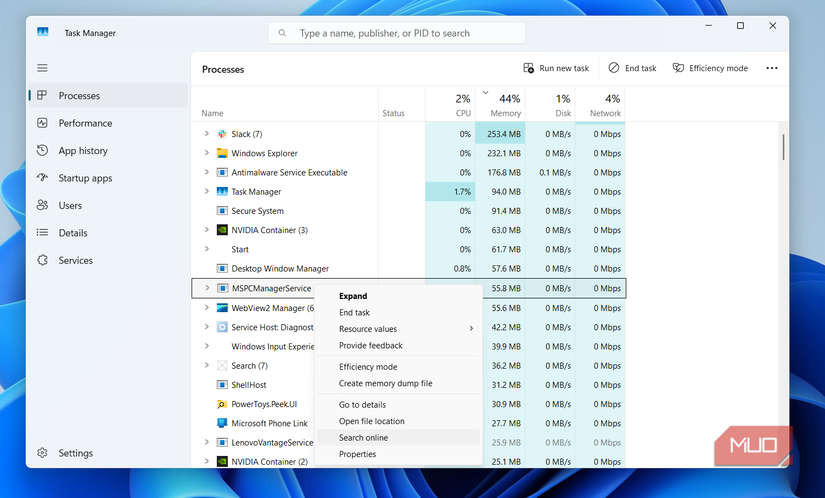Viewport: 825px width, 498px height.
Task: Click the Startup apps gauge icon
Action: point(42,178)
